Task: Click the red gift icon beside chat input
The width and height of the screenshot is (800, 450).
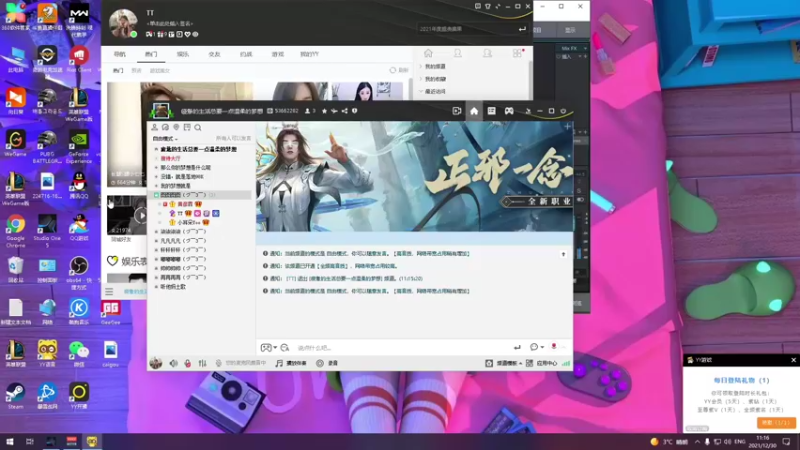Action: tap(554, 346)
